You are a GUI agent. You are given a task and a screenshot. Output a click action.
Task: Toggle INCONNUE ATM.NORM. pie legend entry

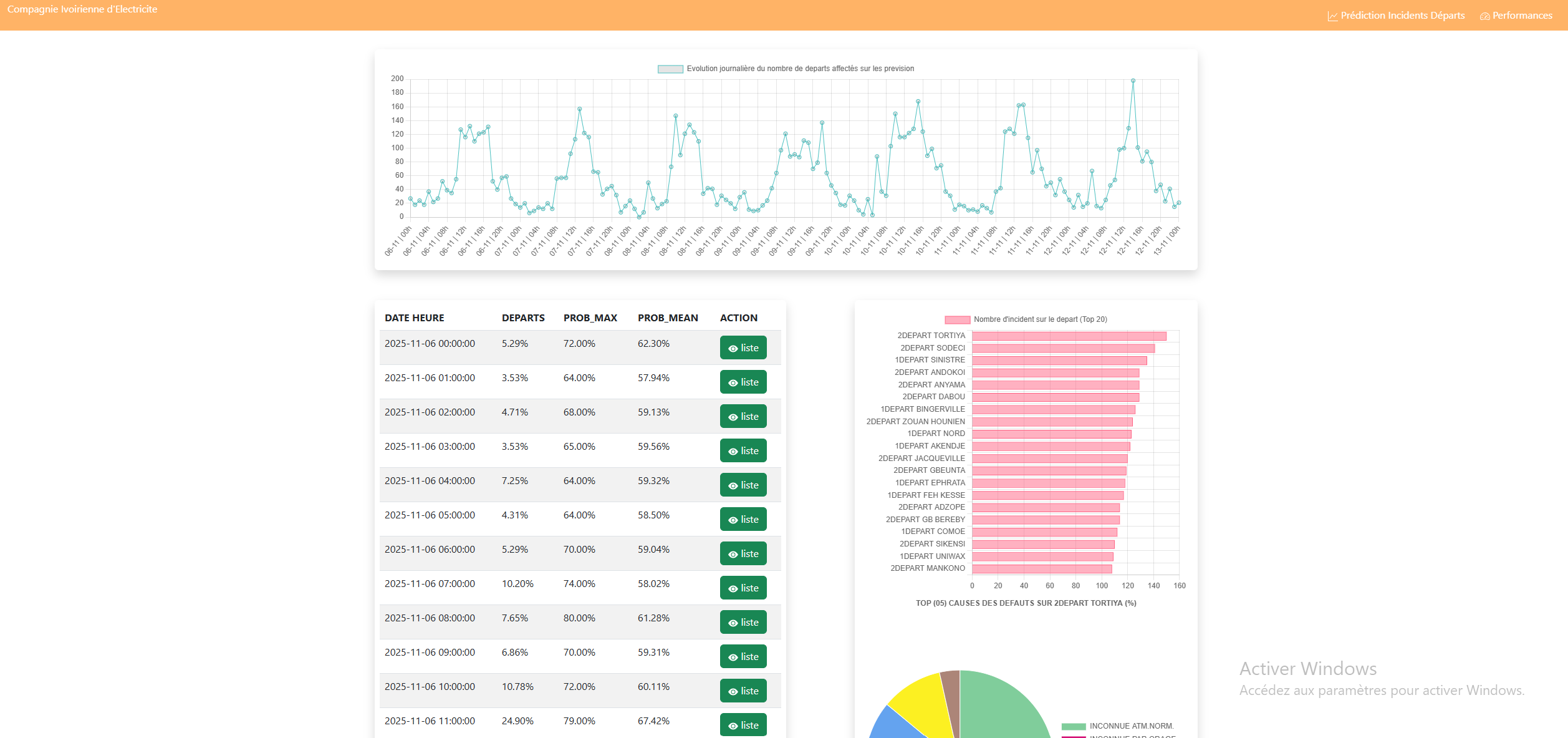click(1131, 726)
